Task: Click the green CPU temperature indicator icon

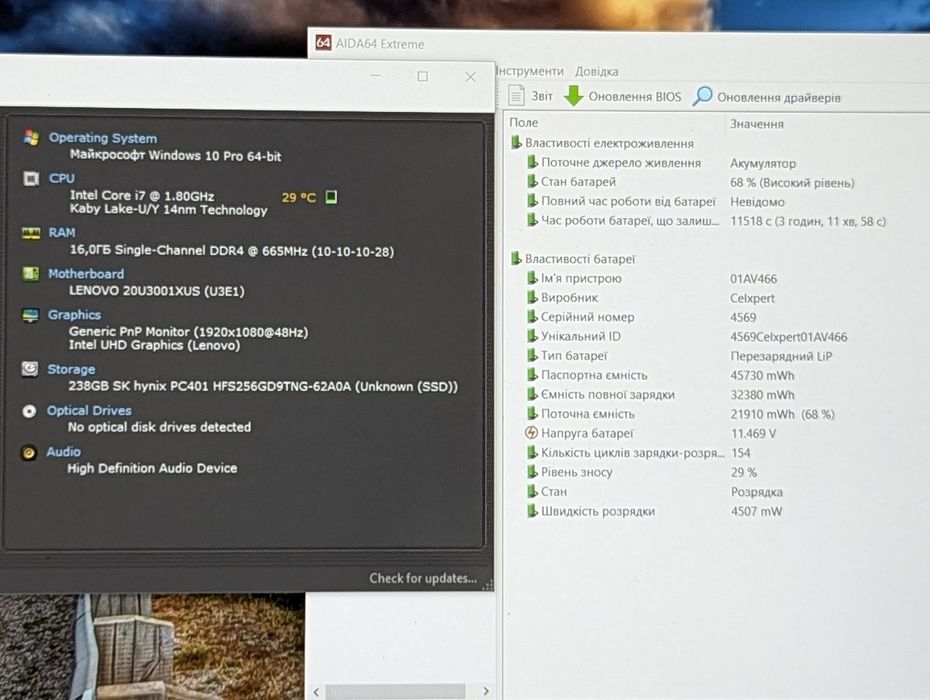Action: coord(331,197)
